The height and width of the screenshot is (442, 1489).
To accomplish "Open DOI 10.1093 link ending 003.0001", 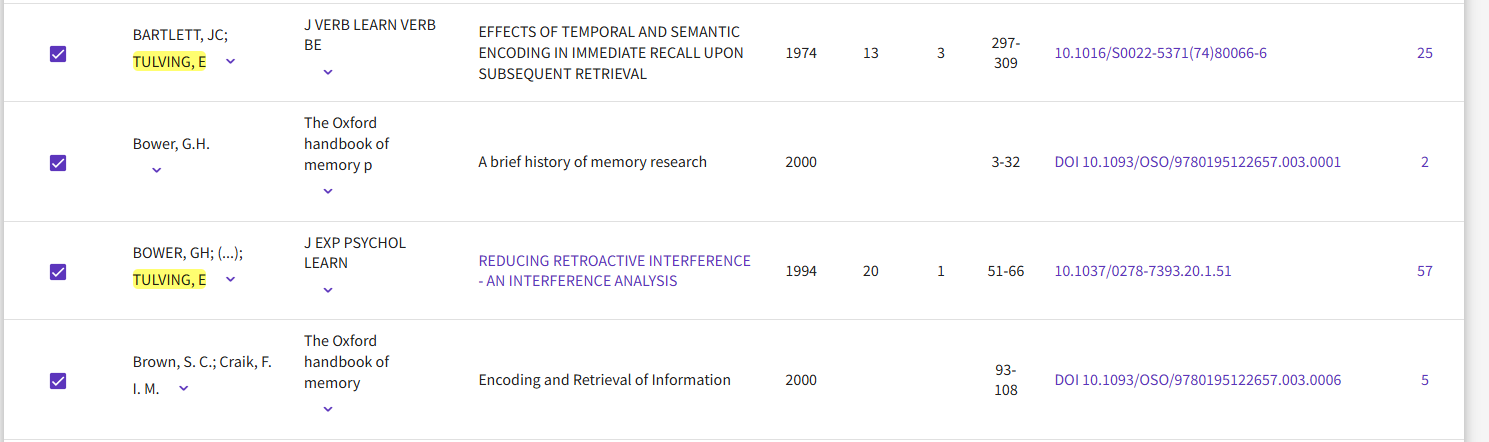I will [x=1197, y=162].
